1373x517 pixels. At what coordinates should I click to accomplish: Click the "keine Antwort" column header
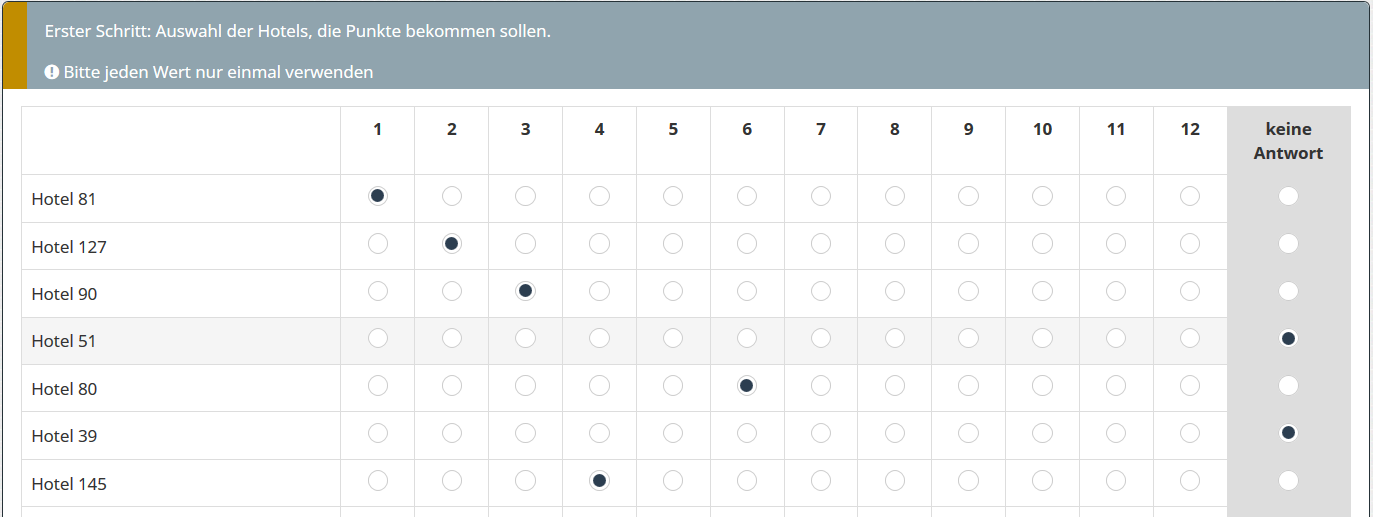(x=1288, y=141)
